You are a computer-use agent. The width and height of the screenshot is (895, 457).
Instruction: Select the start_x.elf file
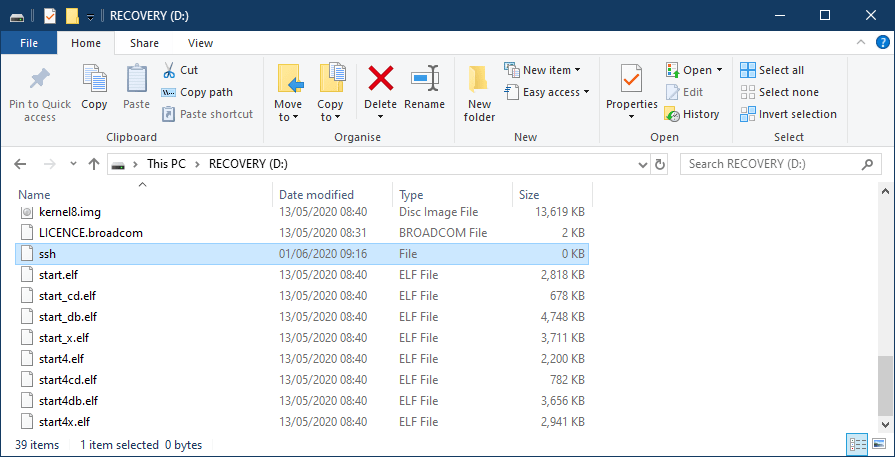pos(301,338)
